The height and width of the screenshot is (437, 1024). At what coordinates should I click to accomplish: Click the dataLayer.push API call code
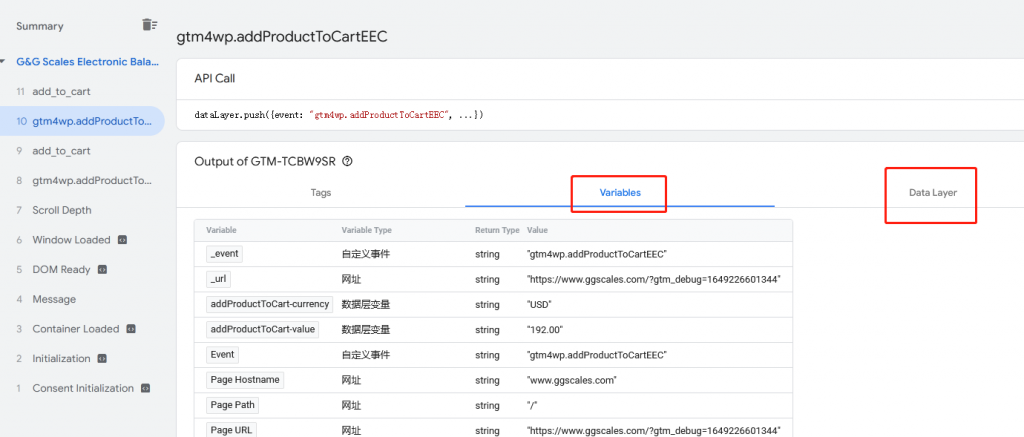click(x=339, y=115)
